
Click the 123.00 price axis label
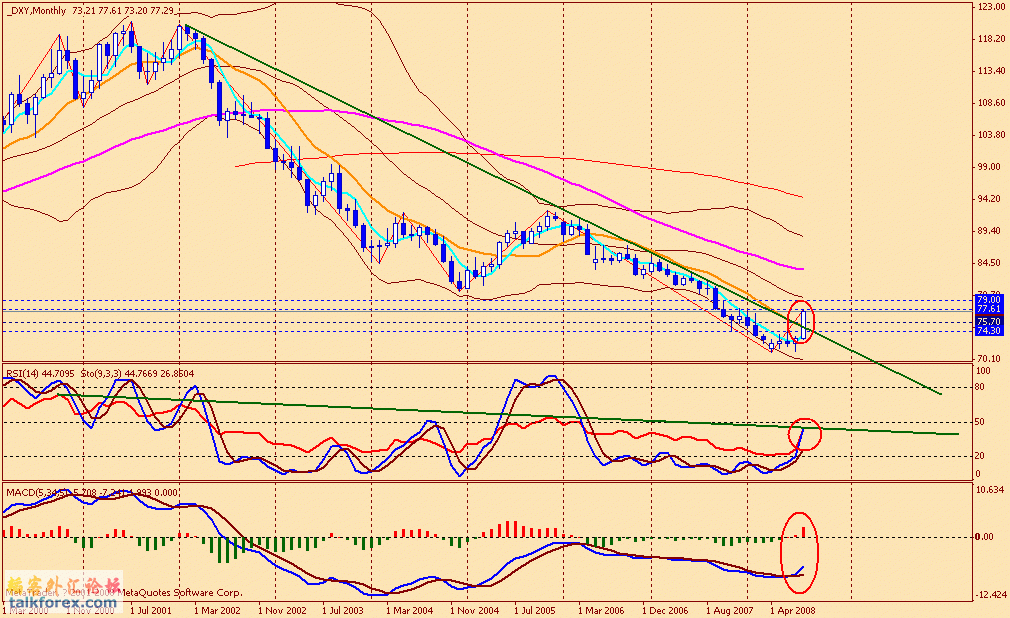(991, 6)
